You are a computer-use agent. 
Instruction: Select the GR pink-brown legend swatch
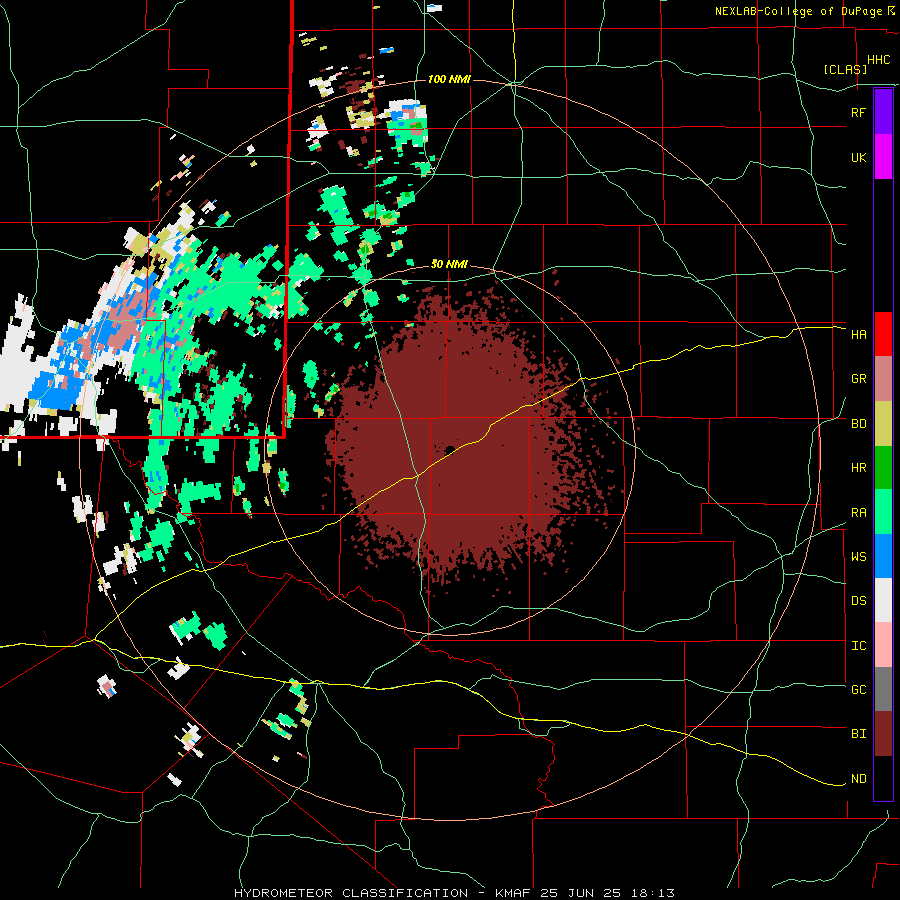point(883,379)
